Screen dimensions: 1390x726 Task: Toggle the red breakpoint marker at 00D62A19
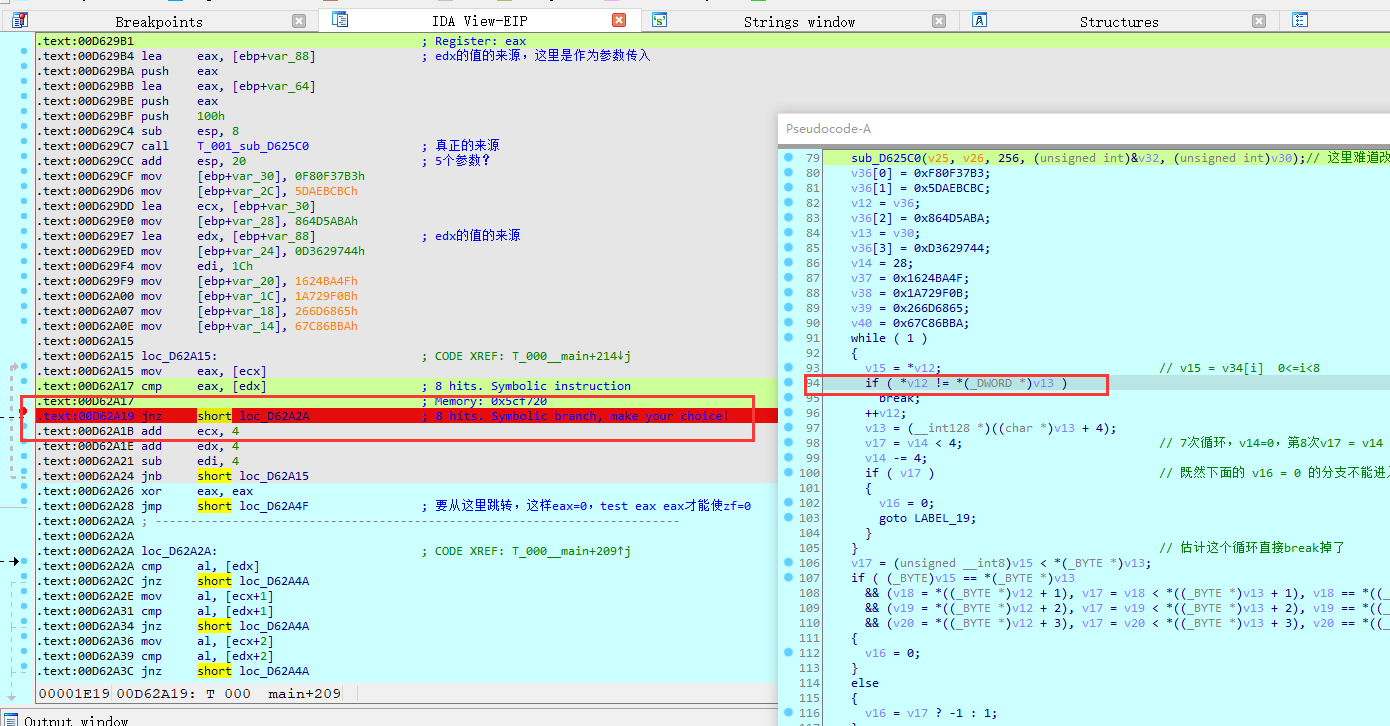(x=23, y=413)
